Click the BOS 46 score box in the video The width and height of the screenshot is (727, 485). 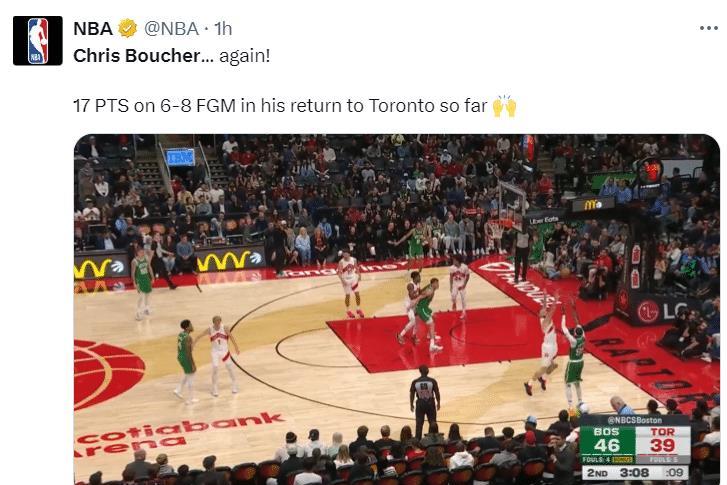coord(607,441)
